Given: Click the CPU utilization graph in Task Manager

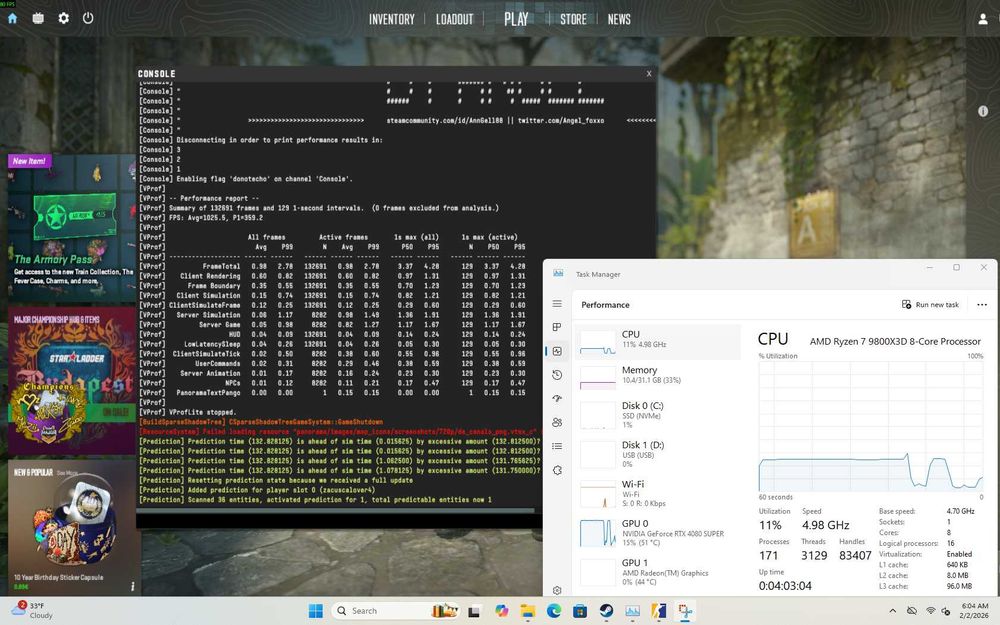Looking at the screenshot, I should pyautogui.click(x=871, y=426).
